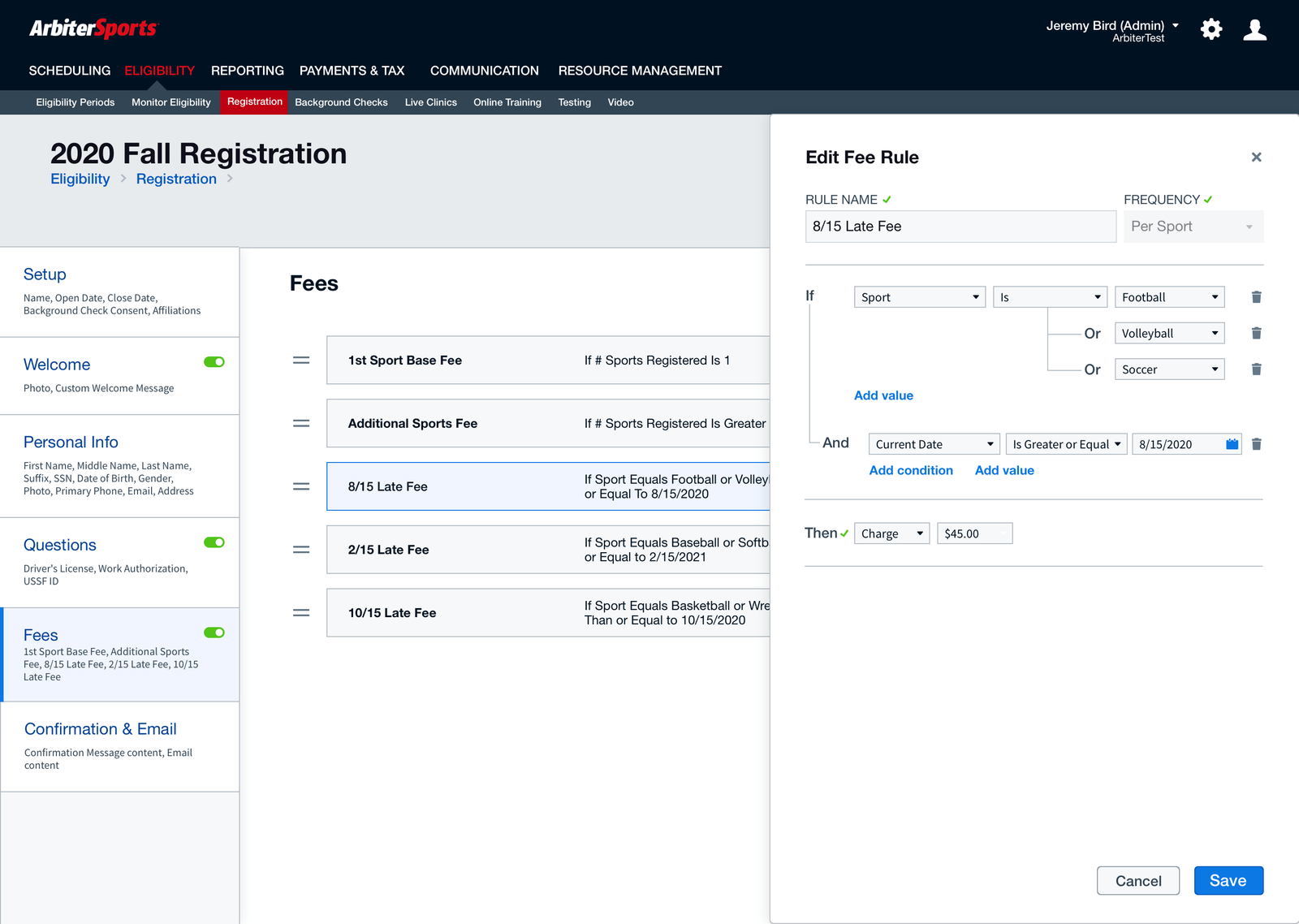Open the PAYMENTS & TAX menu
Image resolution: width=1299 pixels, height=924 pixels.
352,71
